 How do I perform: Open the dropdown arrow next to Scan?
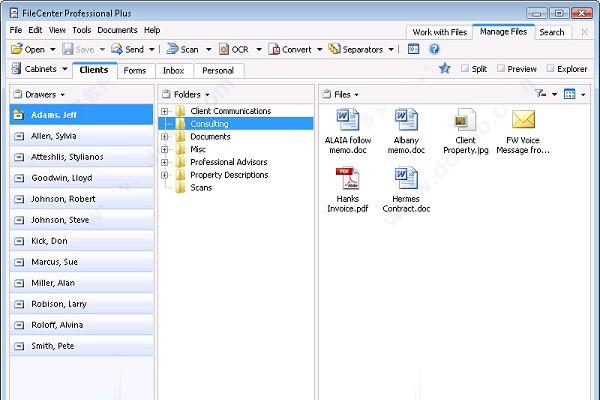point(209,49)
